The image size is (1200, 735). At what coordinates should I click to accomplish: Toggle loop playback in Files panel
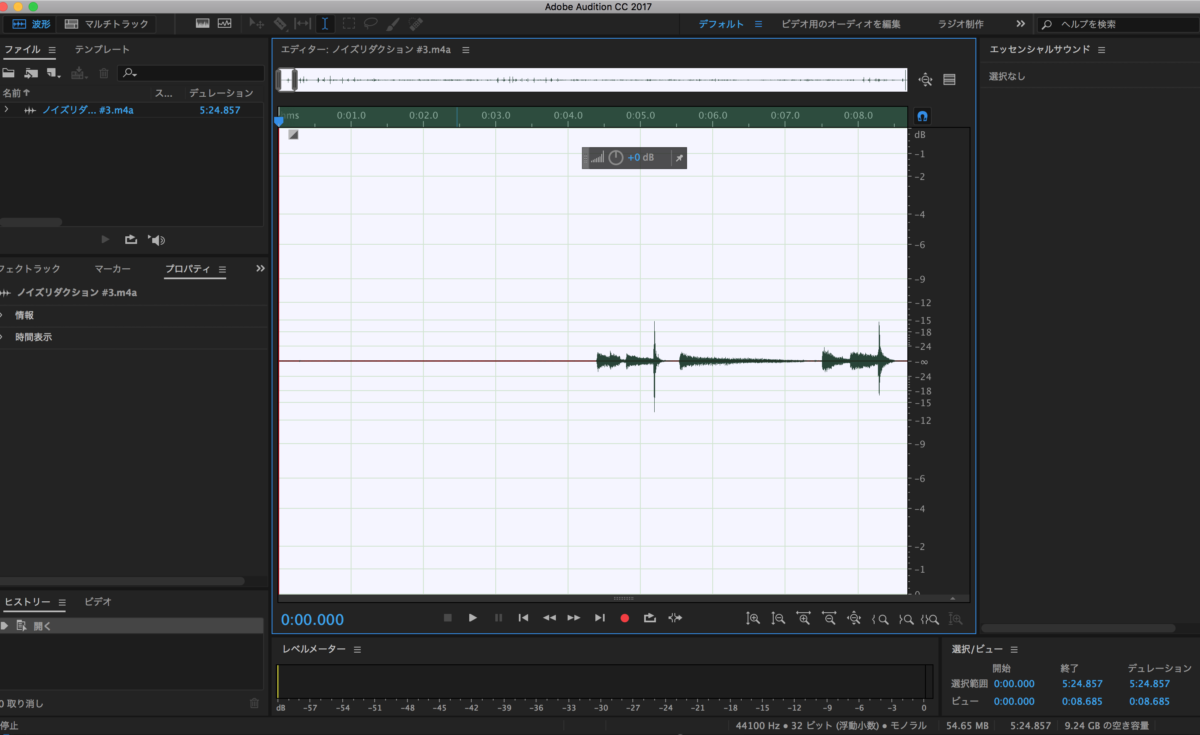pyautogui.click(x=131, y=239)
